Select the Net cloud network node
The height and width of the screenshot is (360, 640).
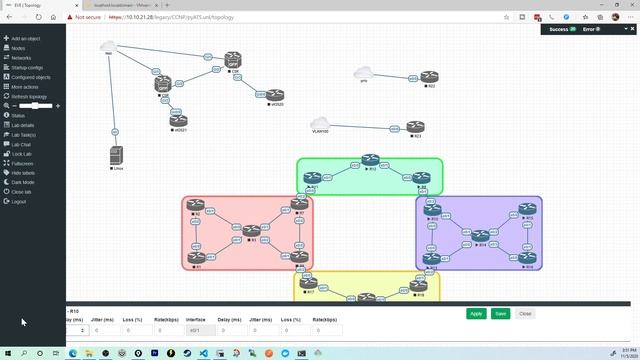109,46
